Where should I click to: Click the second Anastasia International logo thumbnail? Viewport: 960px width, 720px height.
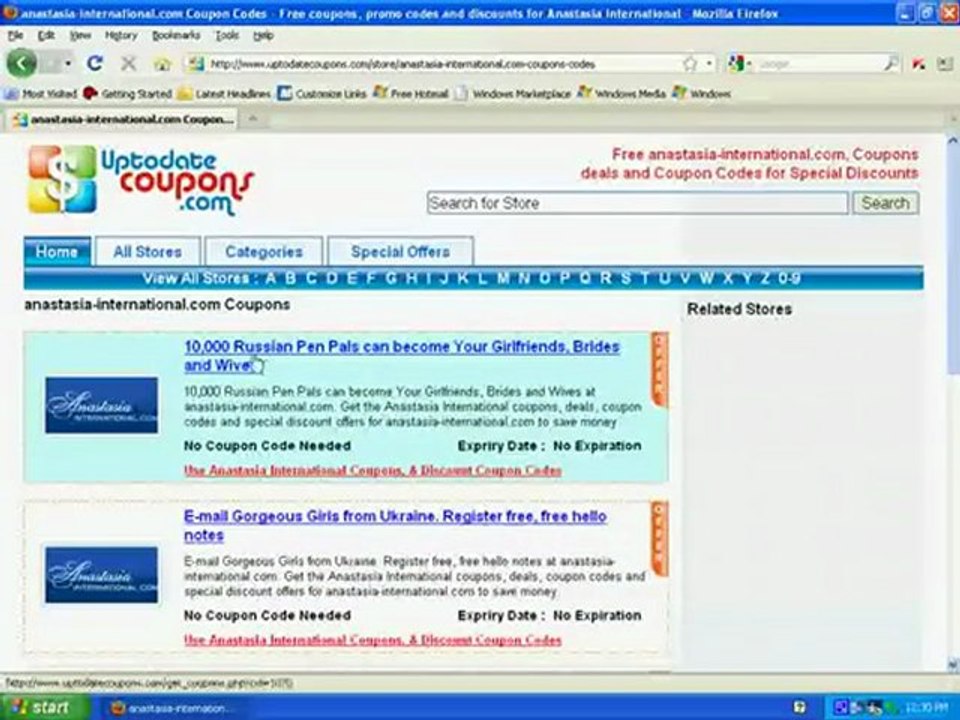coord(102,574)
